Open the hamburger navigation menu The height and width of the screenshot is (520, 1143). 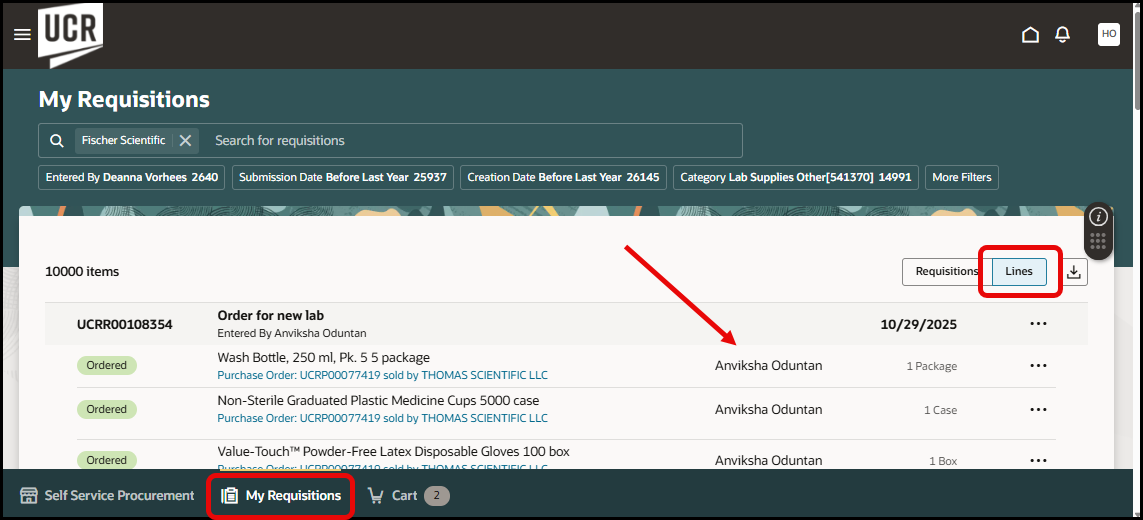pos(22,35)
